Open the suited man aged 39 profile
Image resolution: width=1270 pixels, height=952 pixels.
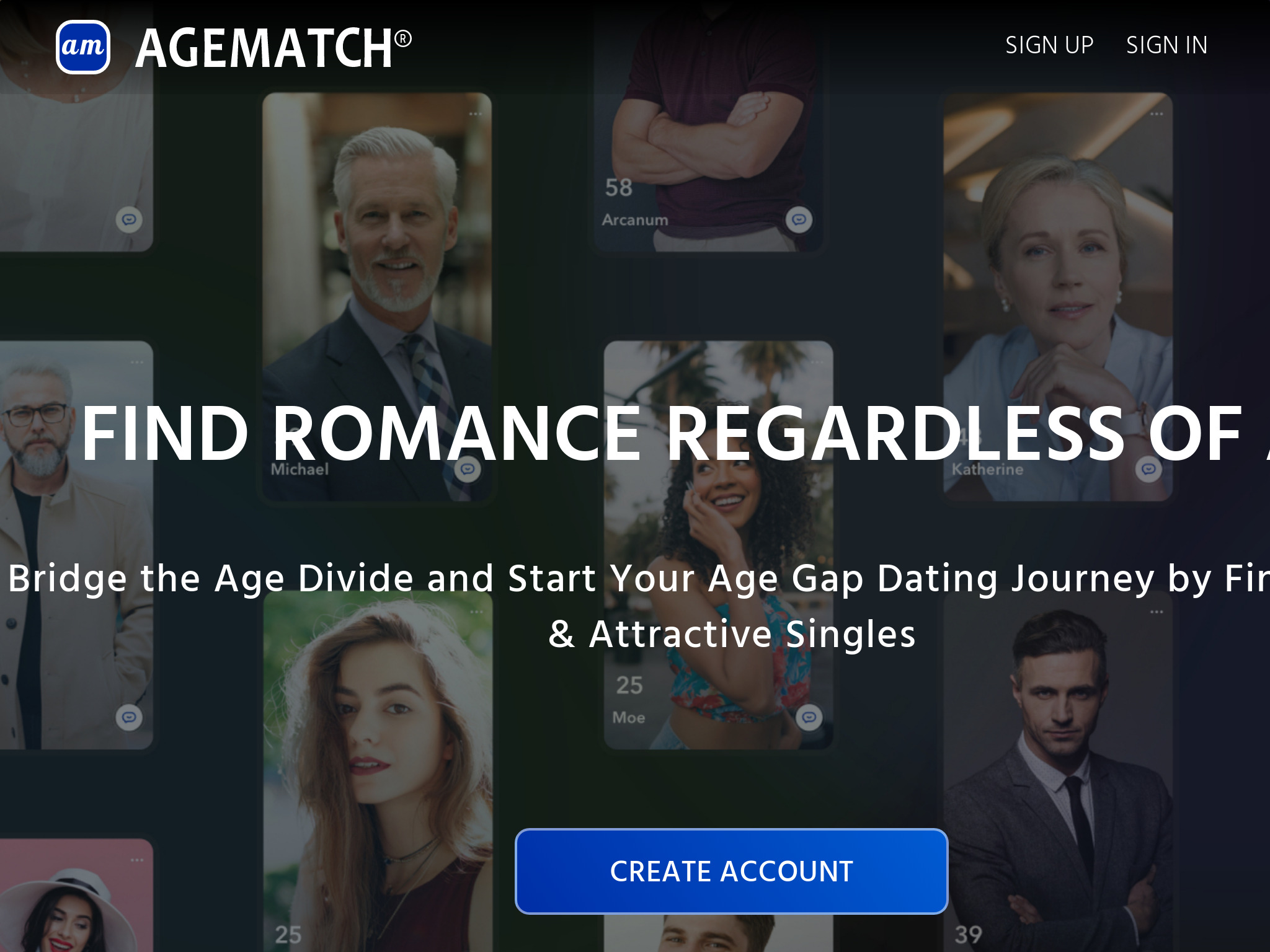point(1058,771)
